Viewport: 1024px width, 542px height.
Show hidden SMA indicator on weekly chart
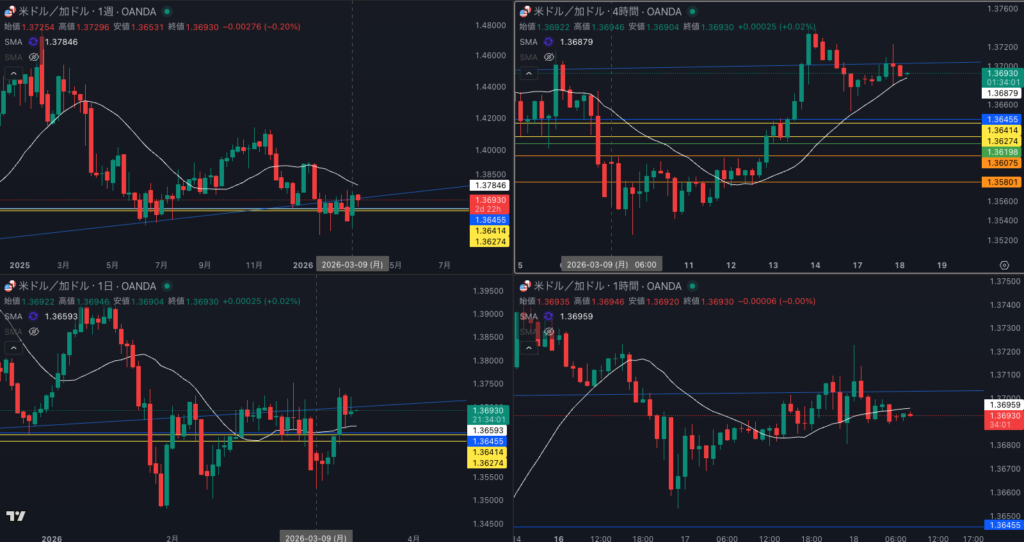point(33,58)
